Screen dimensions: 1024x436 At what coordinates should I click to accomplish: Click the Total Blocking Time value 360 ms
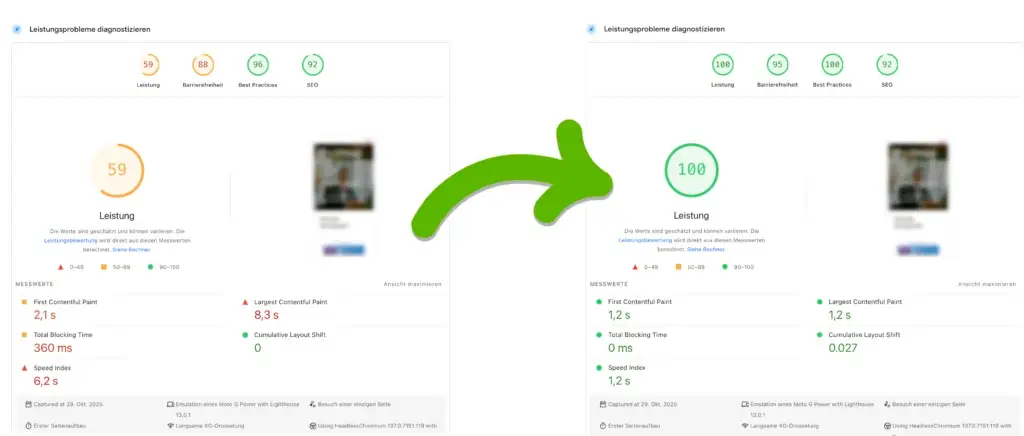53,349
